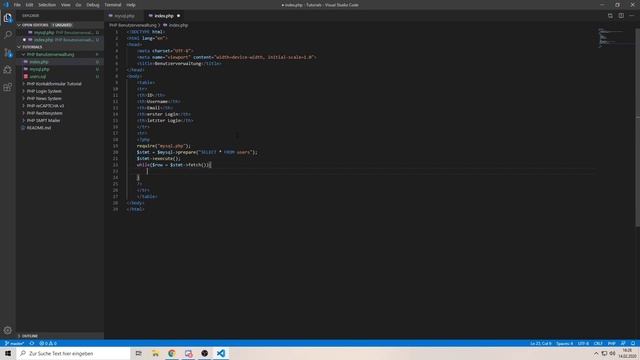Open users.sql in the file tree

[60, 76]
